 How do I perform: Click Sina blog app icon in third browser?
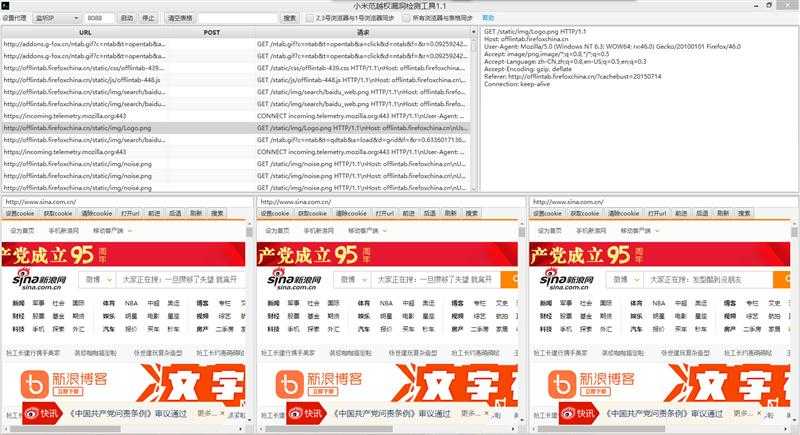[x=562, y=384]
